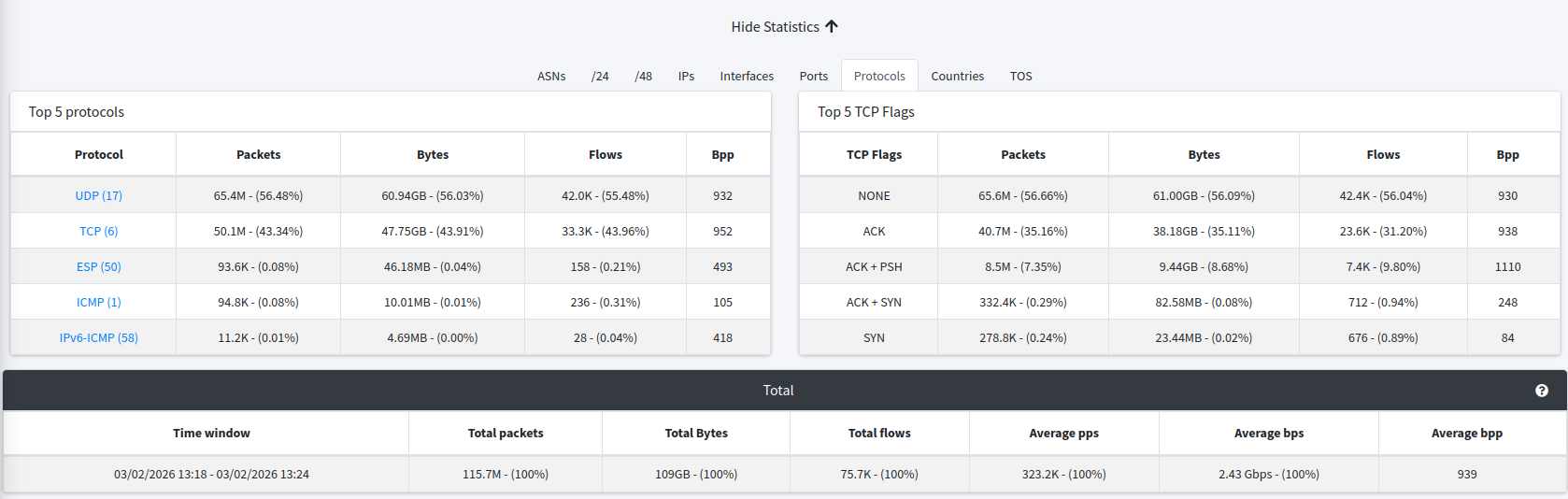Select the 42.0K - (55.48%) flows cell
The image size is (1568, 499).
pos(606,196)
